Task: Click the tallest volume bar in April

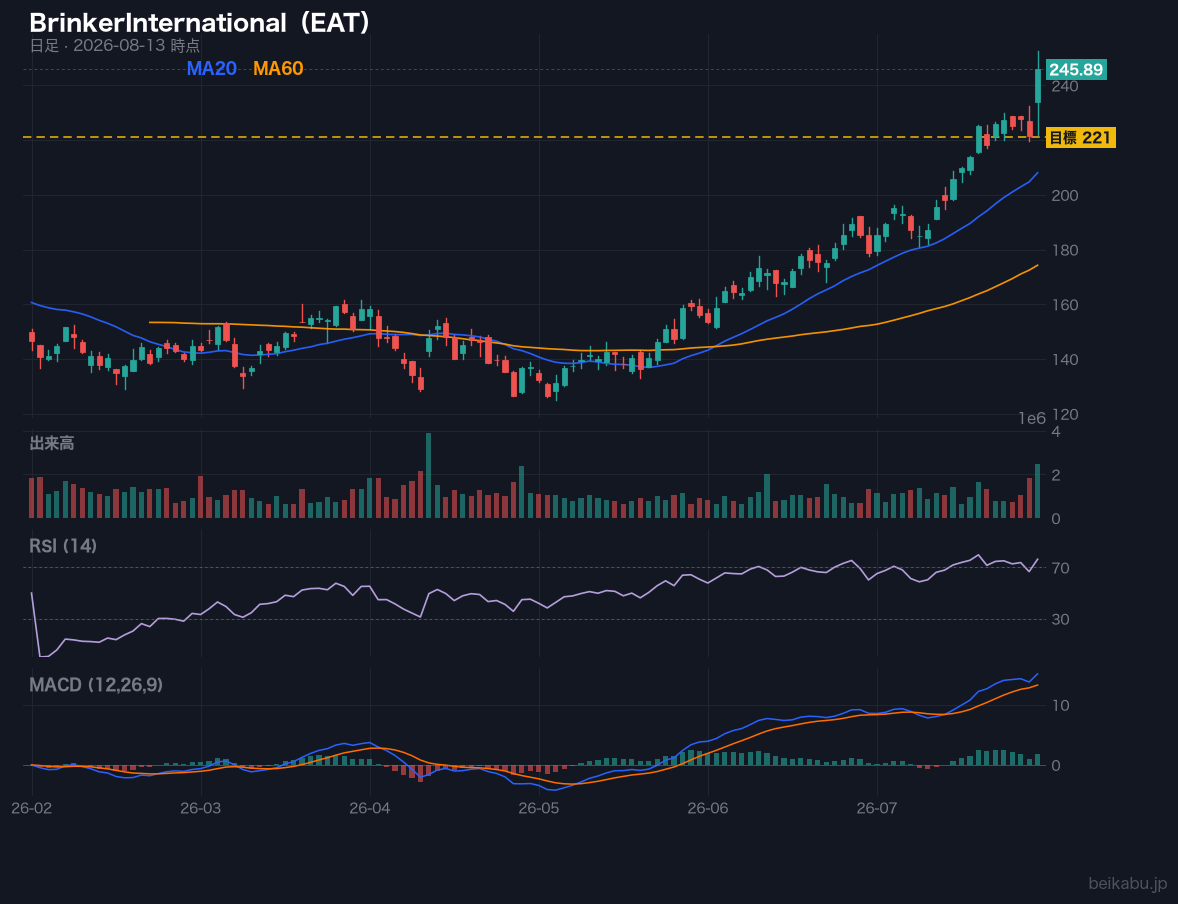Action: coord(428,476)
